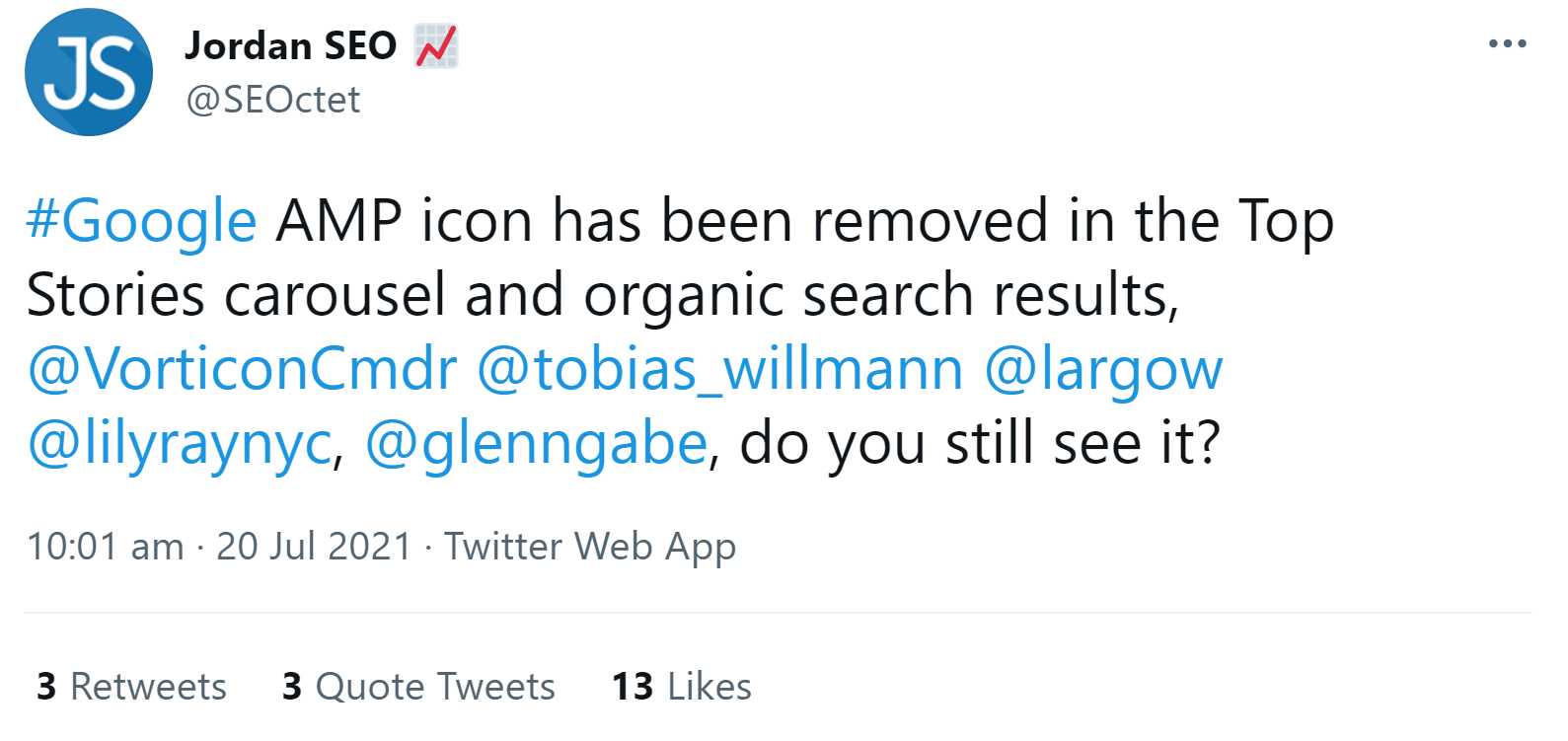Click the @SEOctet handle
The height and width of the screenshot is (741, 1568).
(x=273, y=100)
